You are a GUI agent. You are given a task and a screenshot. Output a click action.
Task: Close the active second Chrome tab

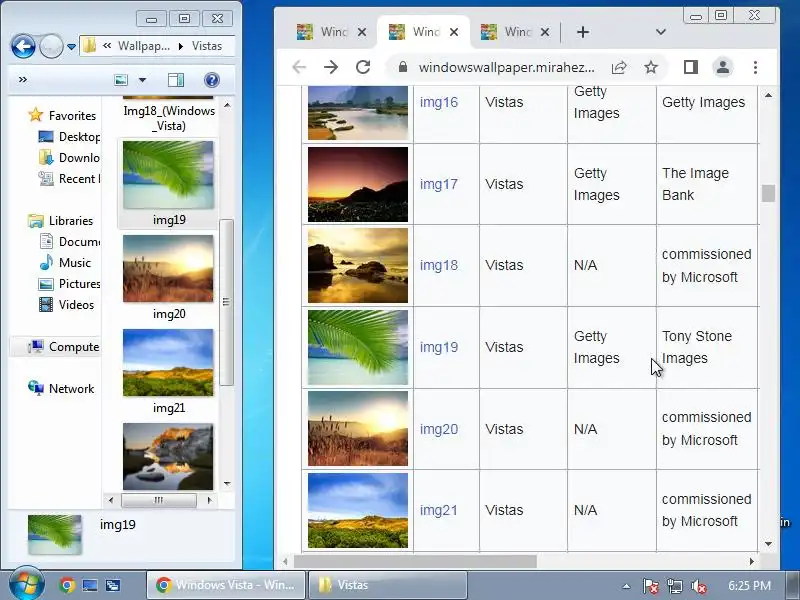[x=454, y=32]
